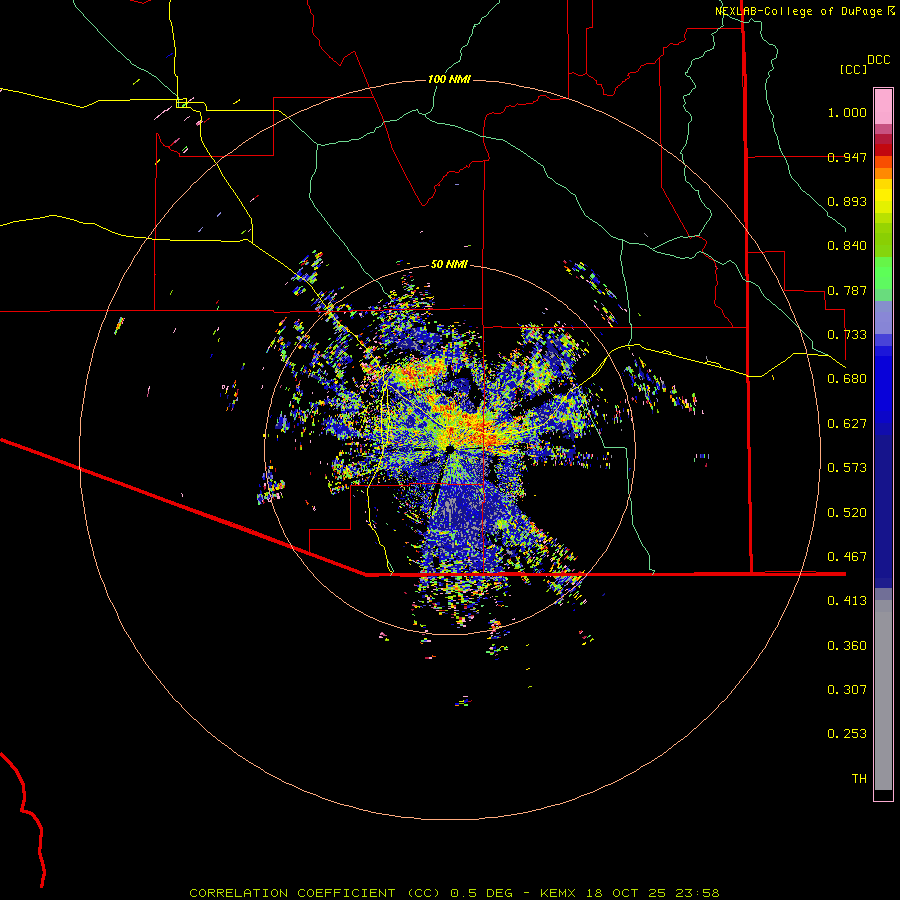Pick the gray segment of the color bar
900x900 pixels.
883,695
